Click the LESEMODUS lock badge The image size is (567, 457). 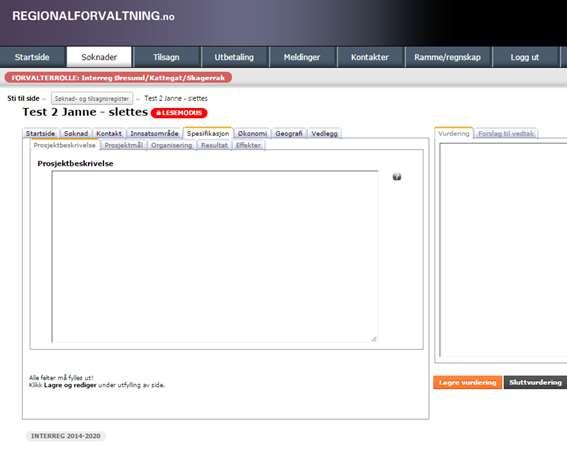pyautogui.click(x=179, y=113)
